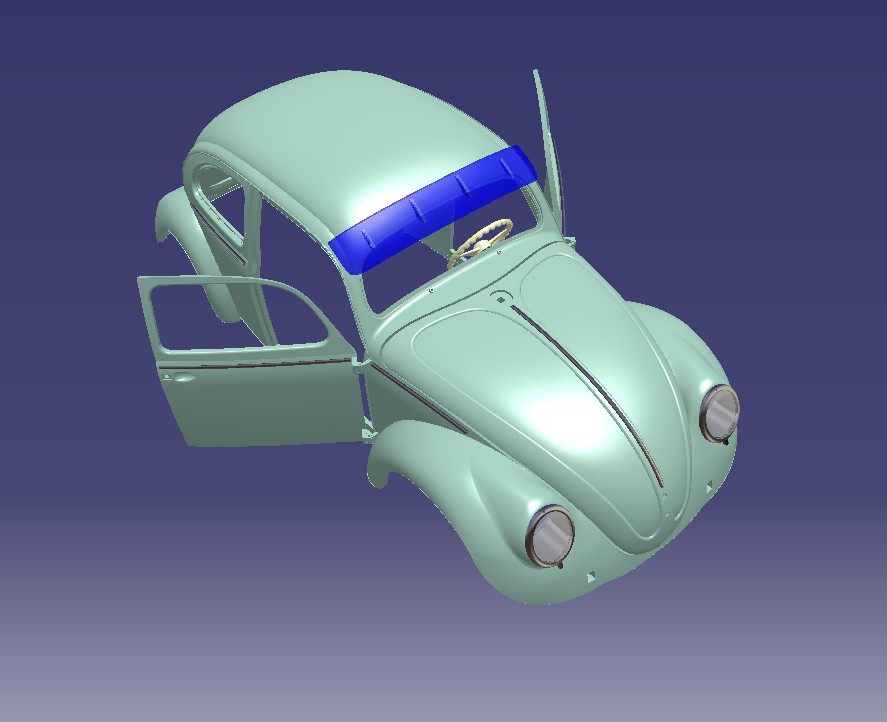Screen dimensions: 887x722
Task: Select the front hood lid surface
Action: point(537,396)
